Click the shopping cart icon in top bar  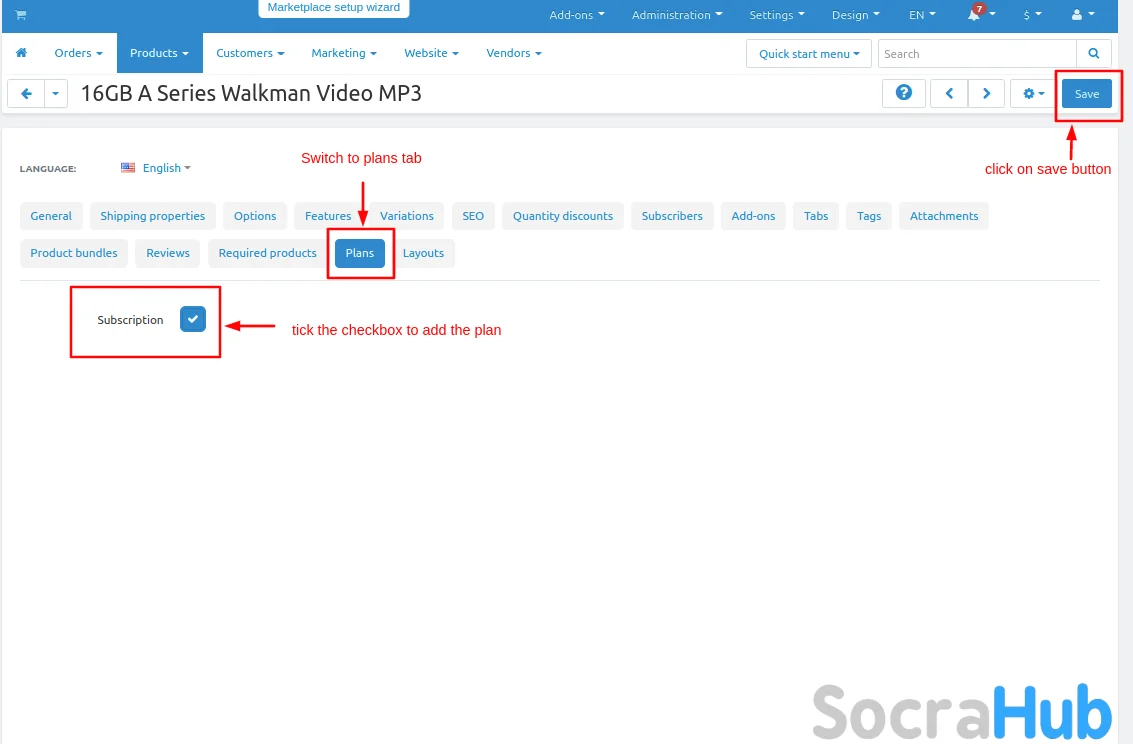pos(20,15)
